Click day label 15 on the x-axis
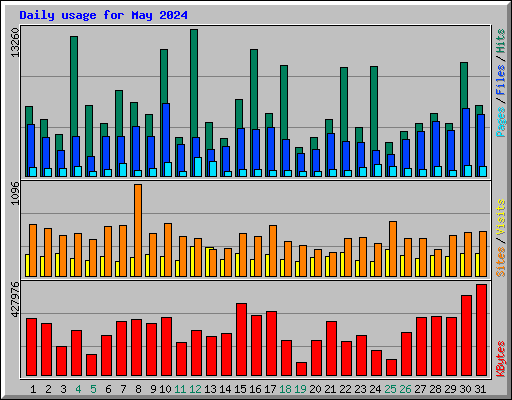 240,389
